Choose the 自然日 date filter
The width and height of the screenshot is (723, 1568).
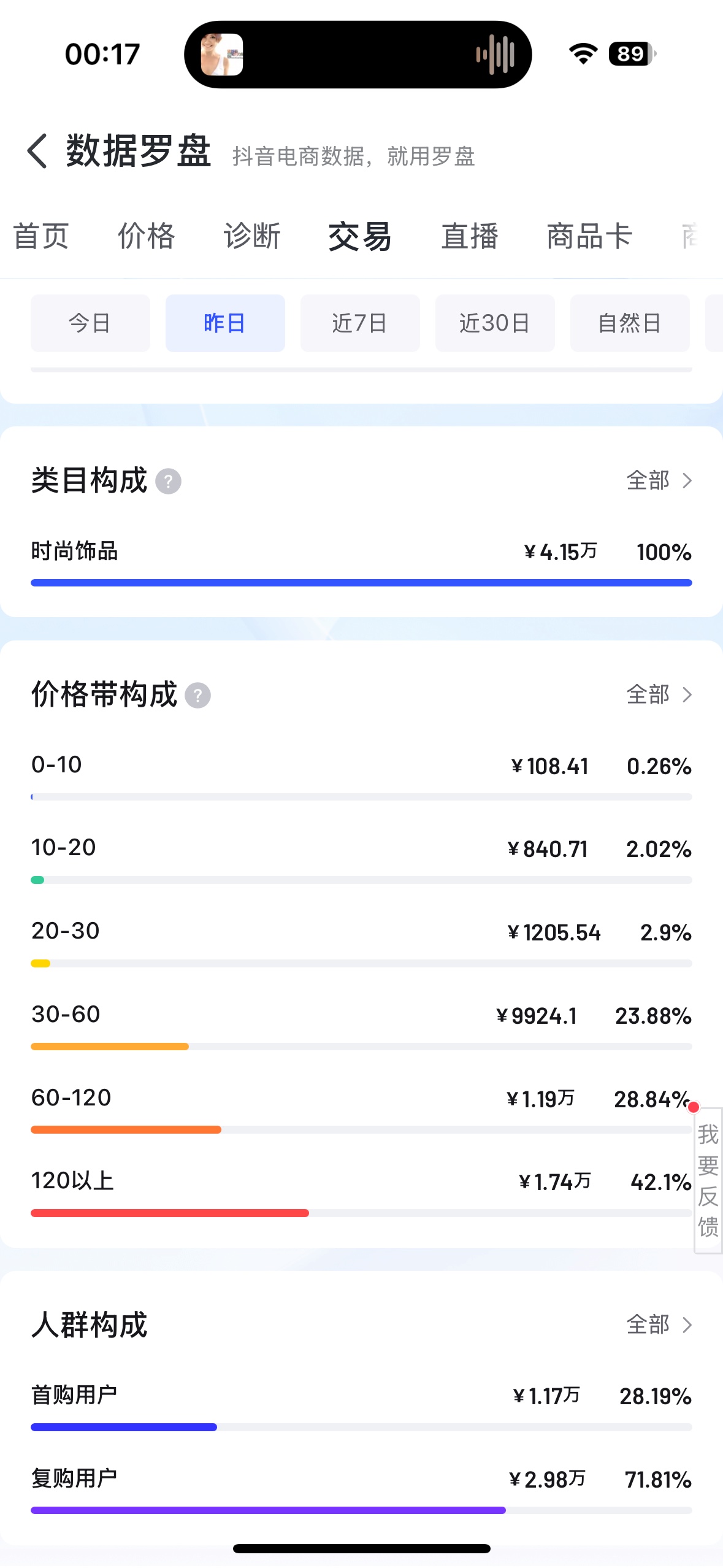tap(630, 323)
